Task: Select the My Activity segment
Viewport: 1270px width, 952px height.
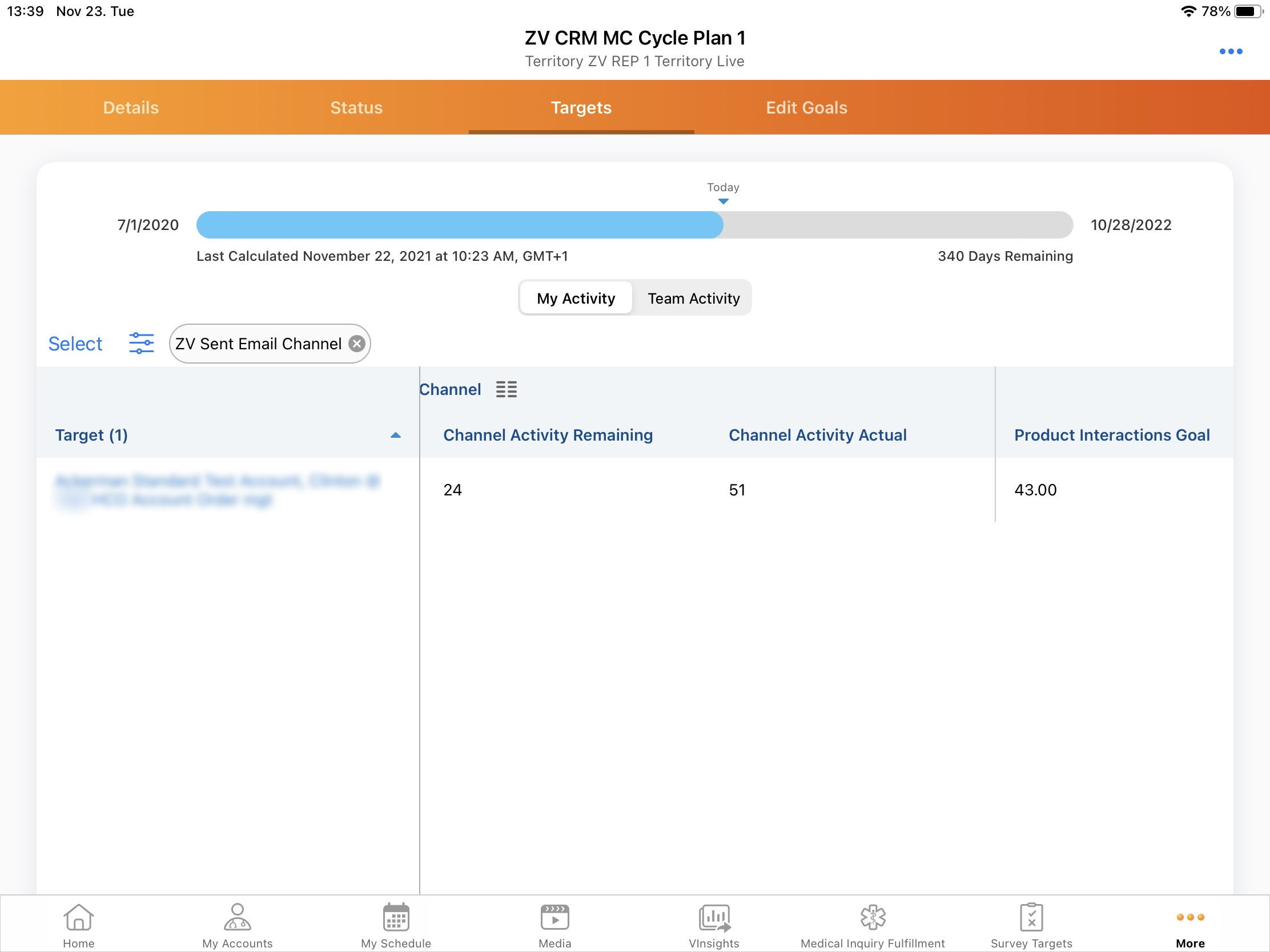Action: coord(576,298)
